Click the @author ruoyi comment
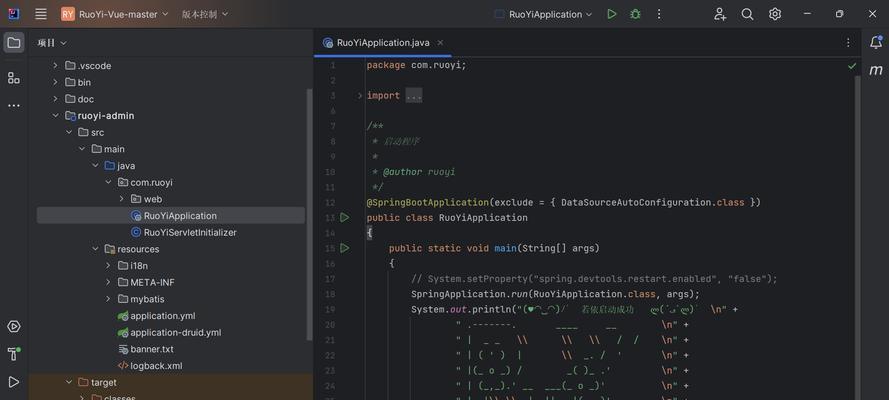Image resolution: width=889 pixels, height=400 pixels. click(x=419, y=172)
